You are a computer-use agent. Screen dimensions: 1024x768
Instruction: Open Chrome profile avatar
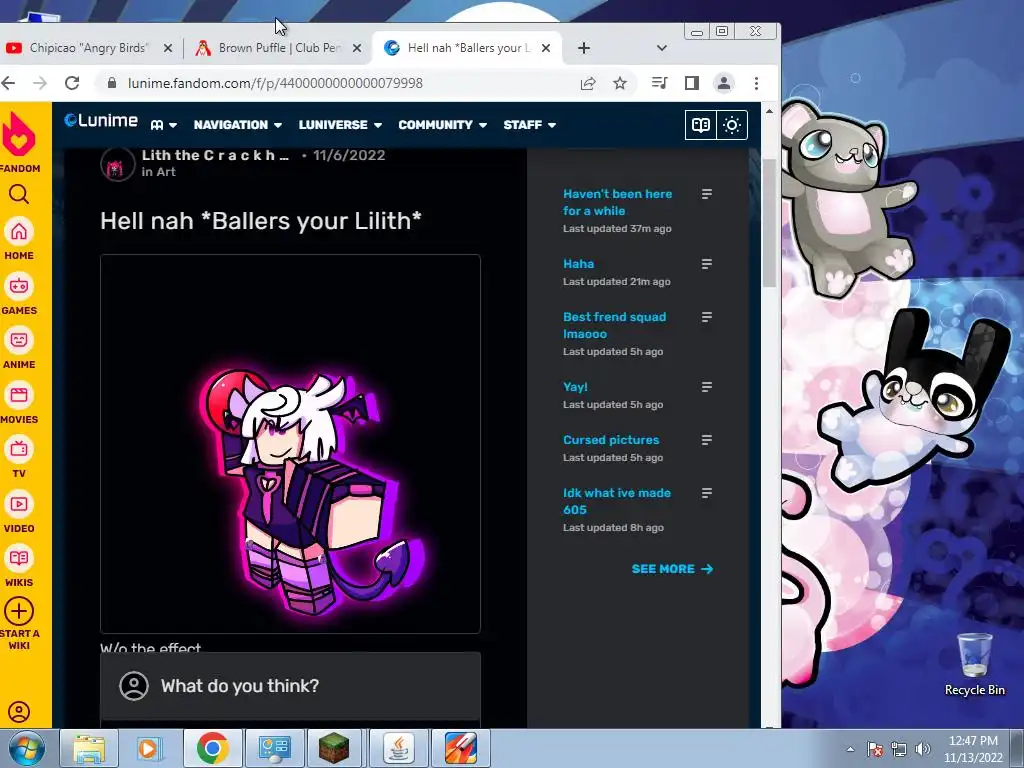(724, 83)
